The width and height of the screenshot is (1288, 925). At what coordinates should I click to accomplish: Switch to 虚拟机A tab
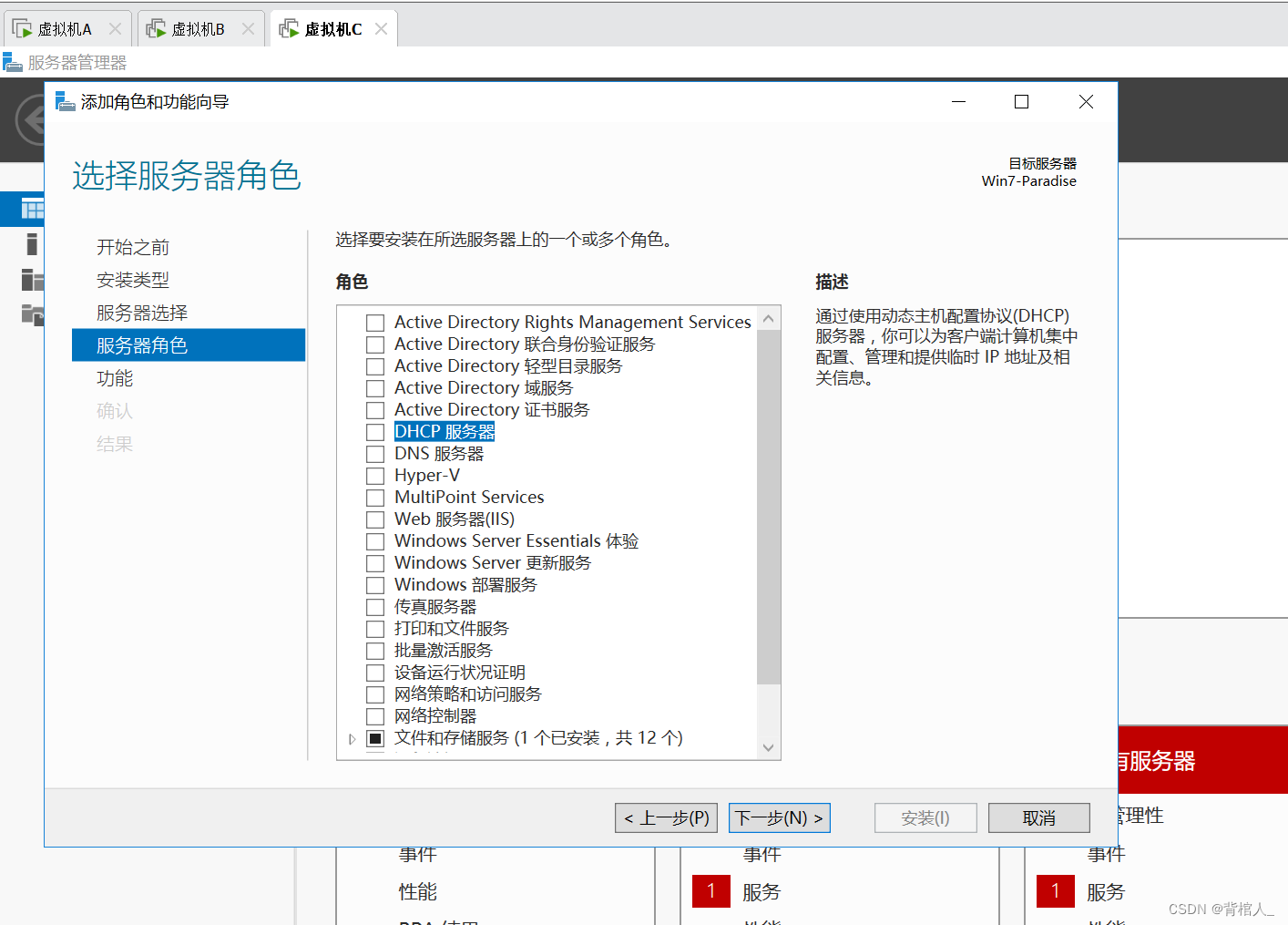[x=68, y=29]
